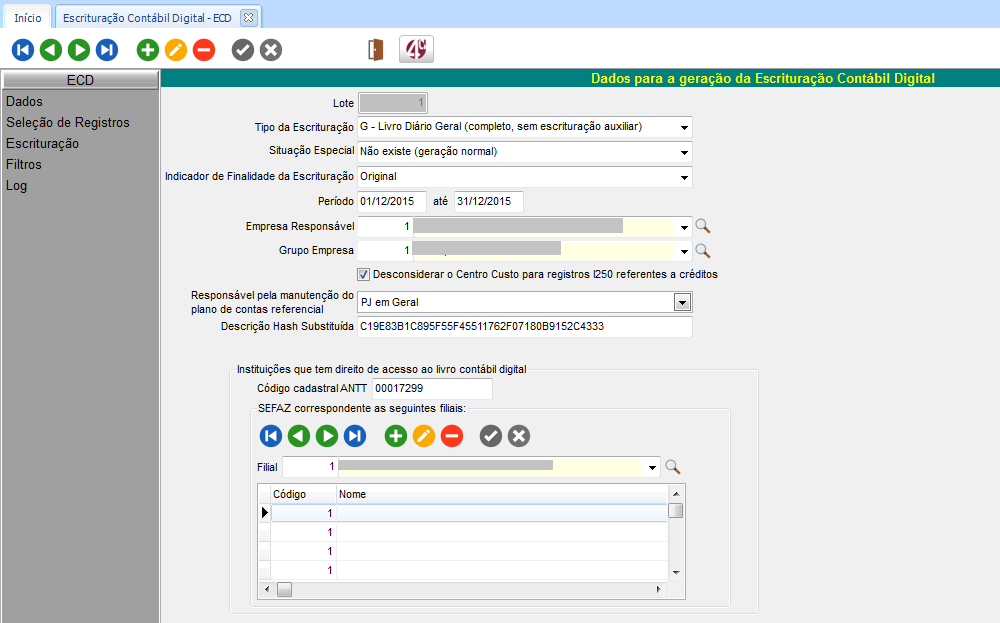This screenshot has width=1000, height=623.
Task: Switch to the Início tab
Action: pos(28,18)
